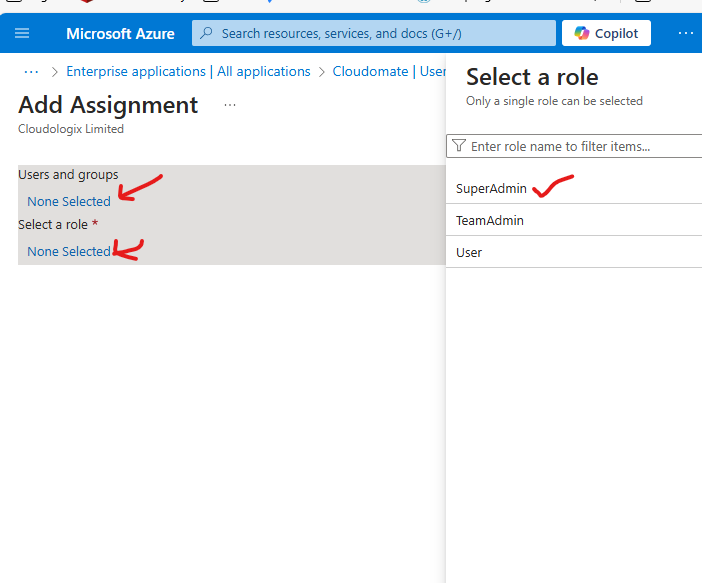
Task: Open Copilot
Action: coord(606,33)
